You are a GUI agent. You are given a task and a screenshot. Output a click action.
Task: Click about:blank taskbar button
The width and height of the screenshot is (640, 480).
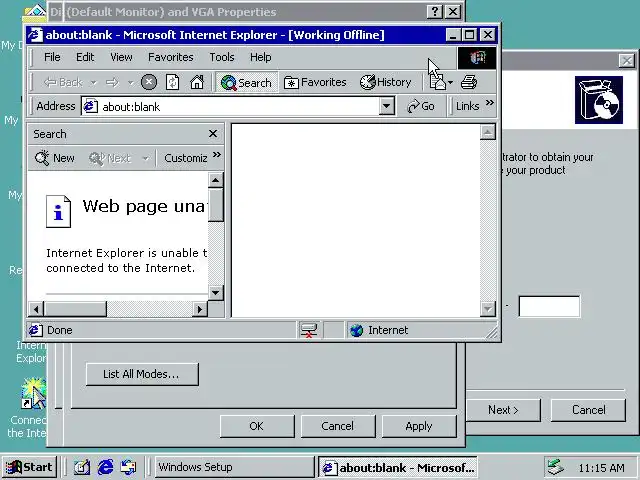click(x=398, y=467)
